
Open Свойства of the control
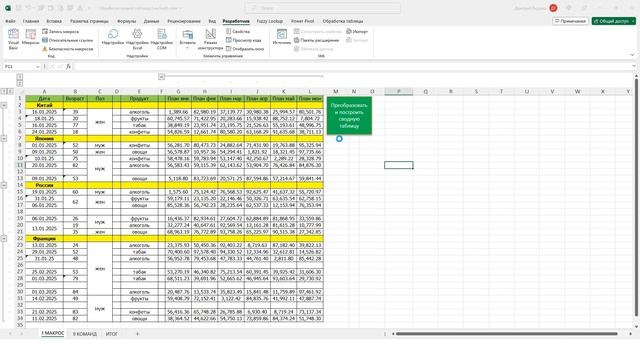pos(238,31)
